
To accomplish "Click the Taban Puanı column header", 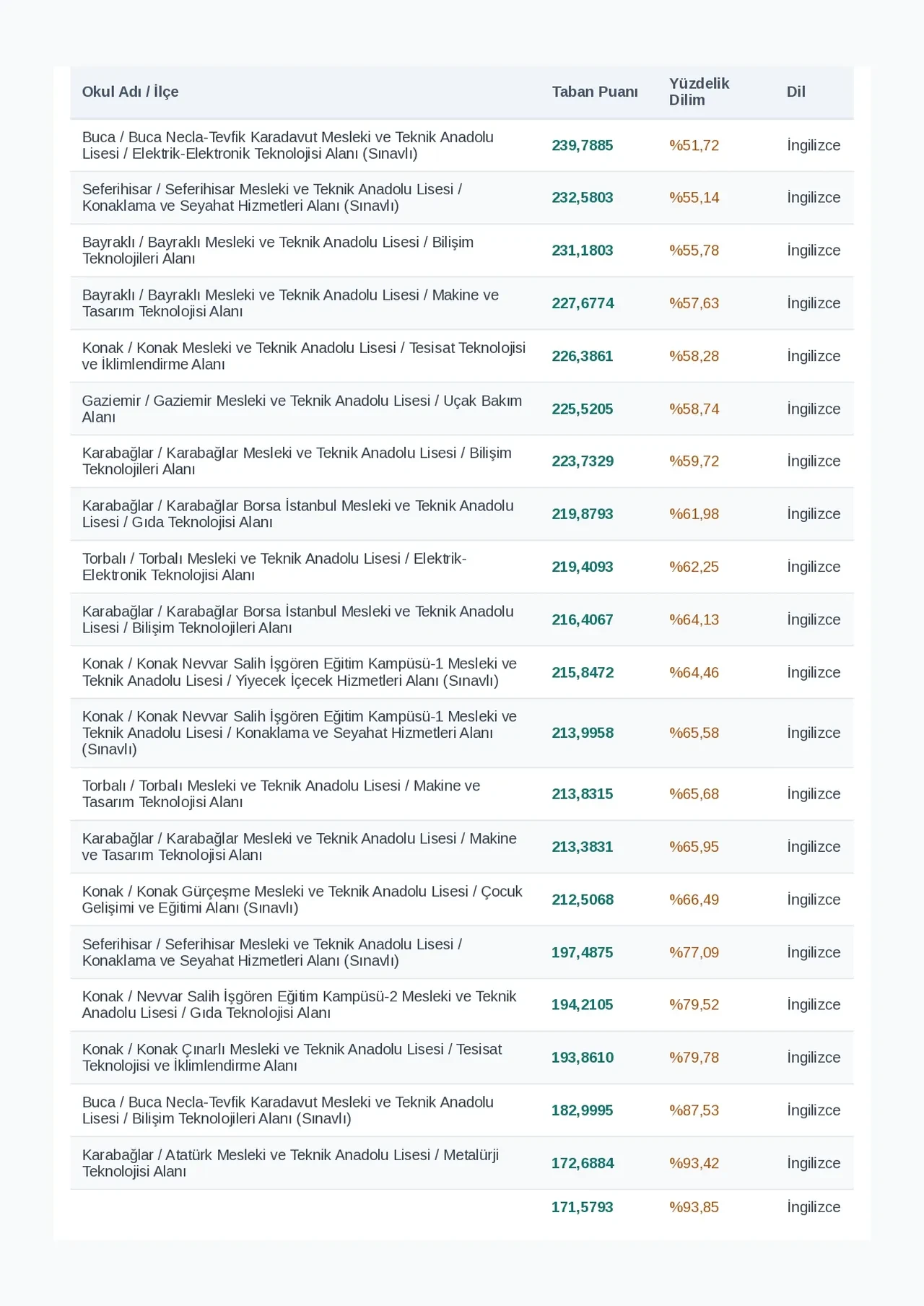I will pyautogui.click(x=595, y=92).
